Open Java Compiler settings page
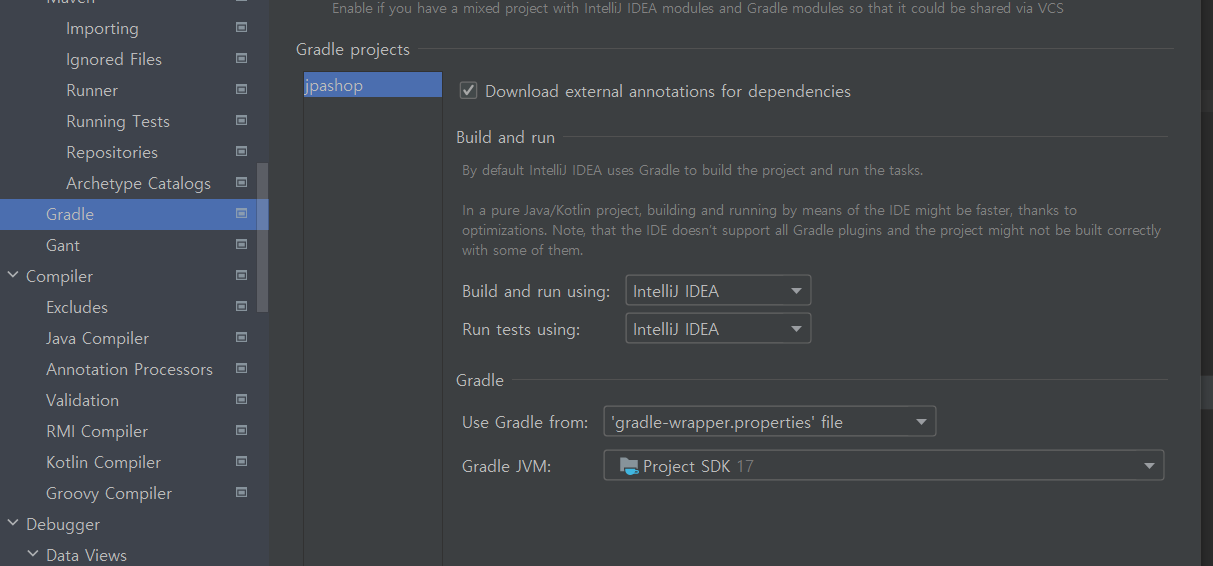Image resolution: width=1213 pixels, height=566 pixels. point(97,338)
